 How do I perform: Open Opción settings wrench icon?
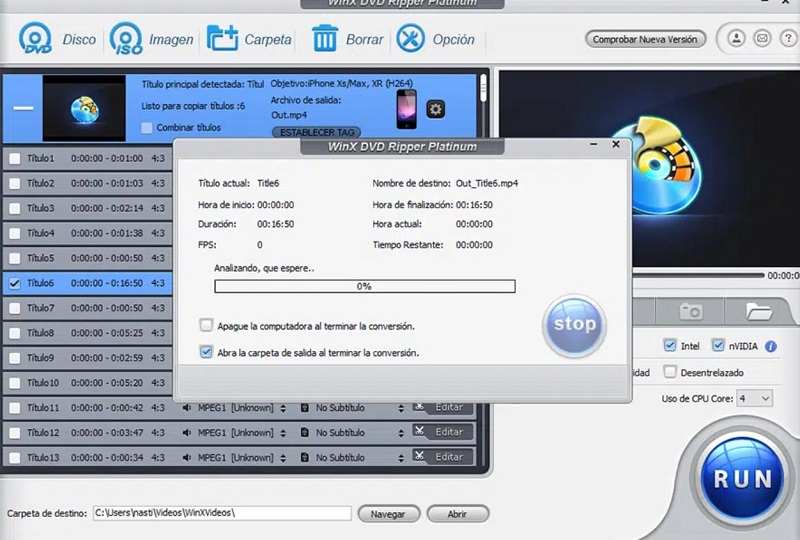point(410,38)
